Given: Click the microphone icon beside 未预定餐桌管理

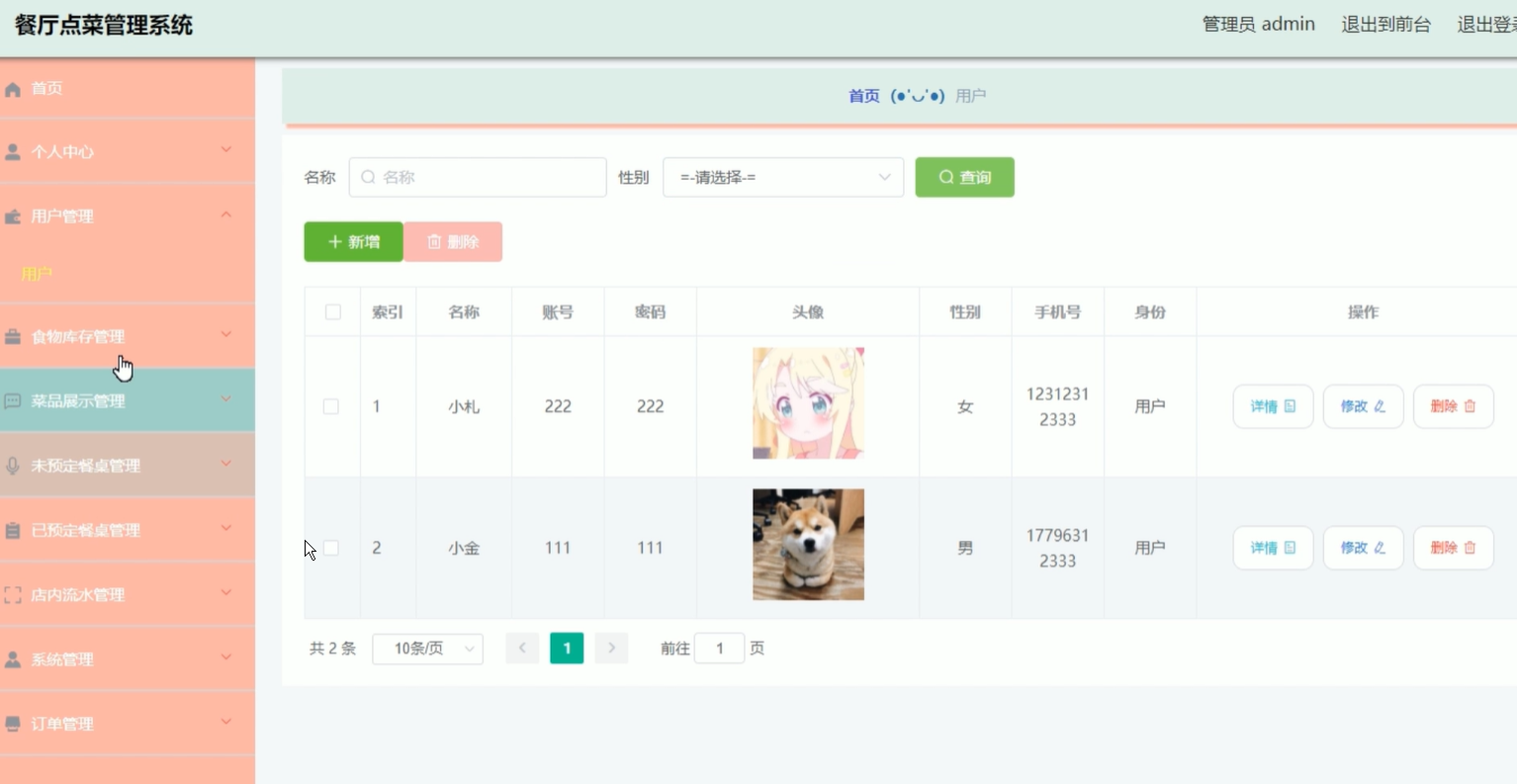Looking at the screenshot, I should coord(13,466).
